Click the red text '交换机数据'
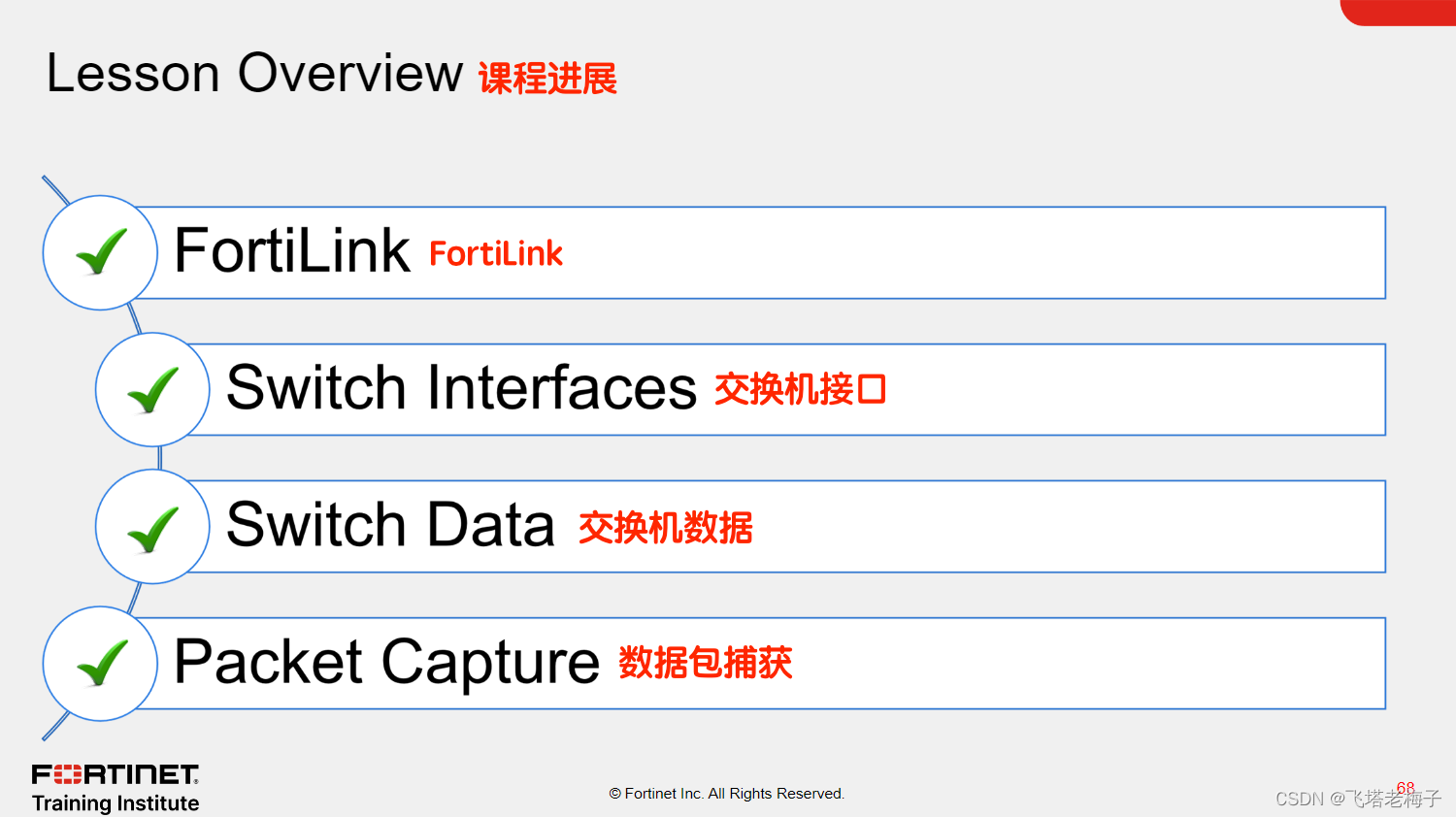1456x817 pixels. [666, 528]
